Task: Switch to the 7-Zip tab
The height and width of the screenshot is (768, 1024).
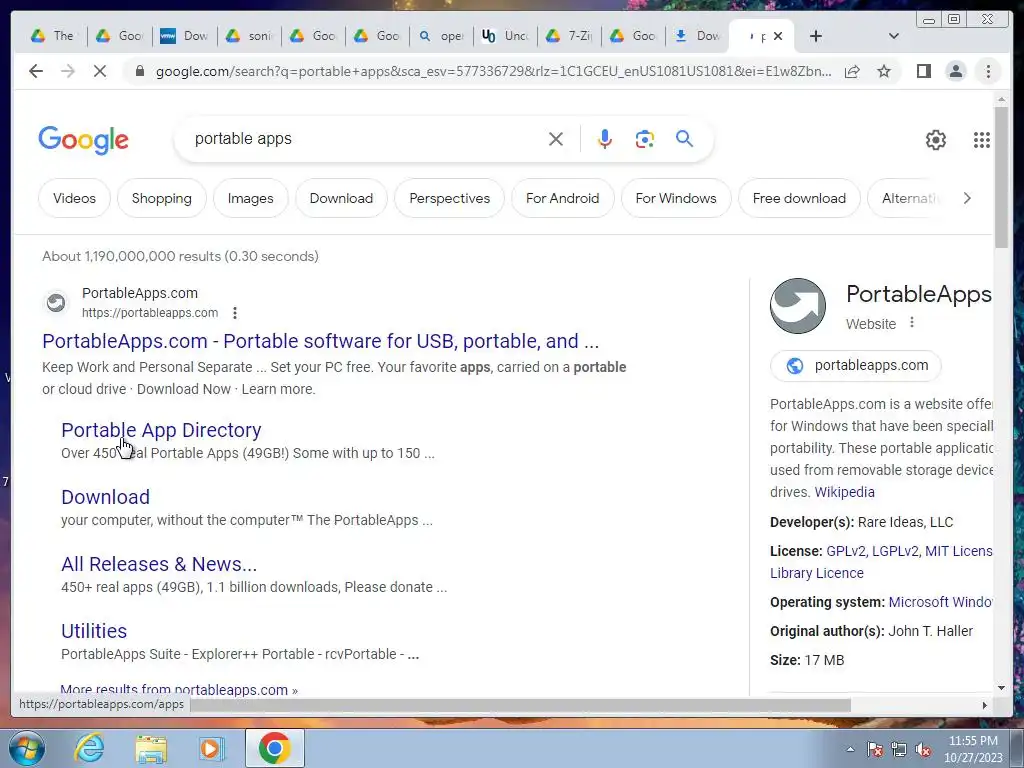Action: click(569, 36)
